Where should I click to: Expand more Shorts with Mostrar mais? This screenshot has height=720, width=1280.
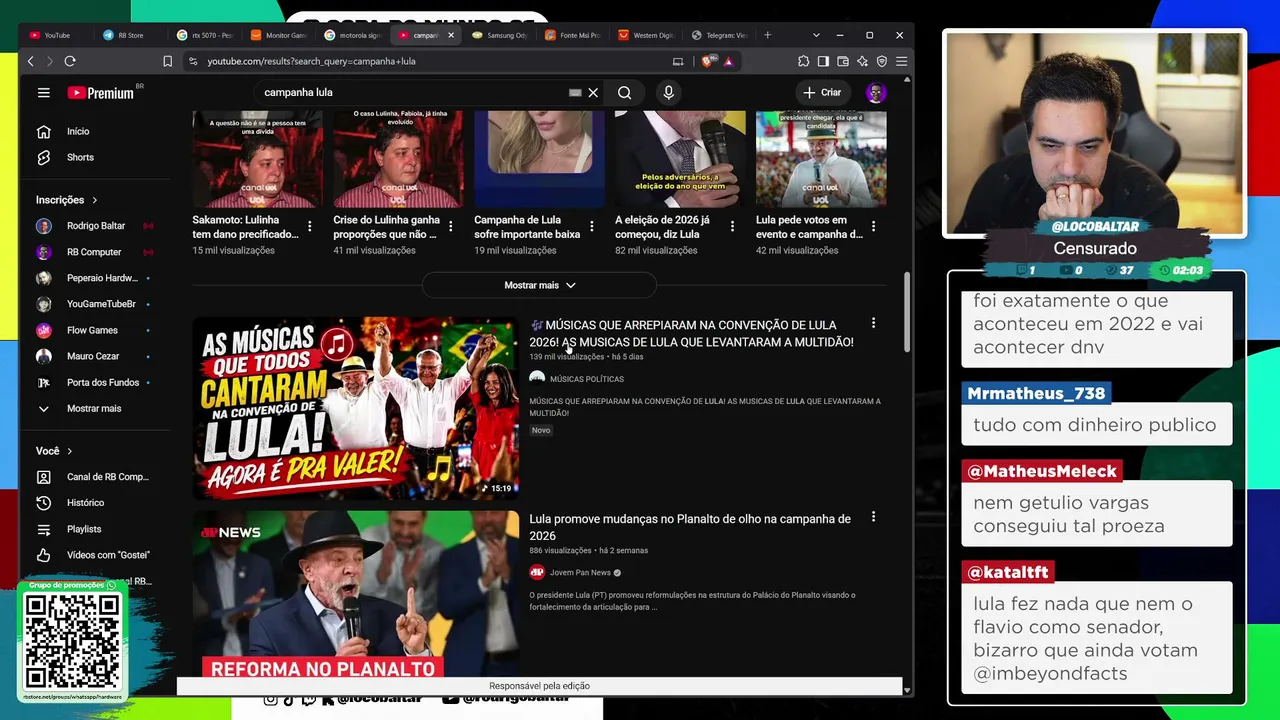tap(539, 285)
